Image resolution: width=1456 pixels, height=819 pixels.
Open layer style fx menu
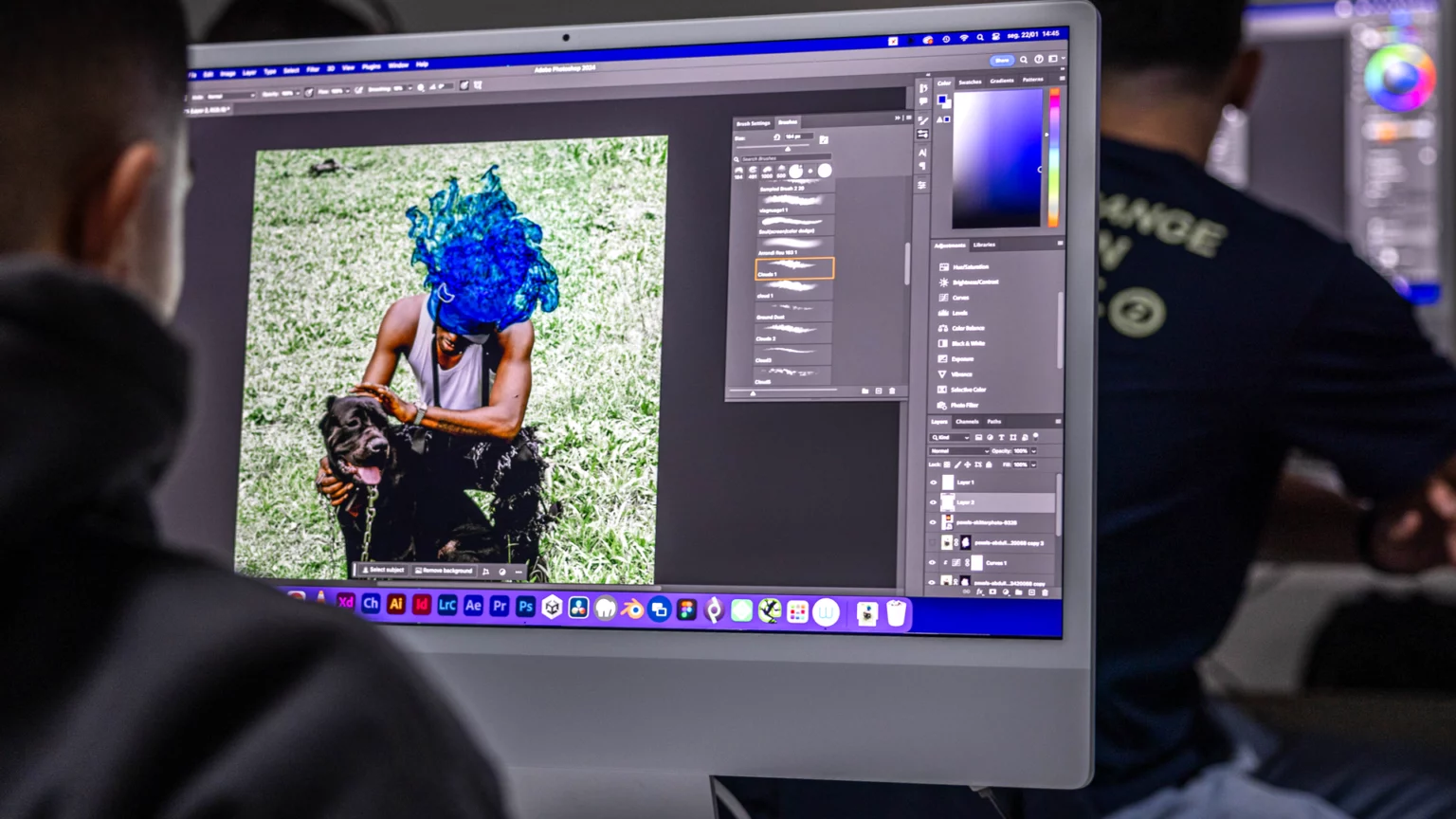[x=979, y=592]
